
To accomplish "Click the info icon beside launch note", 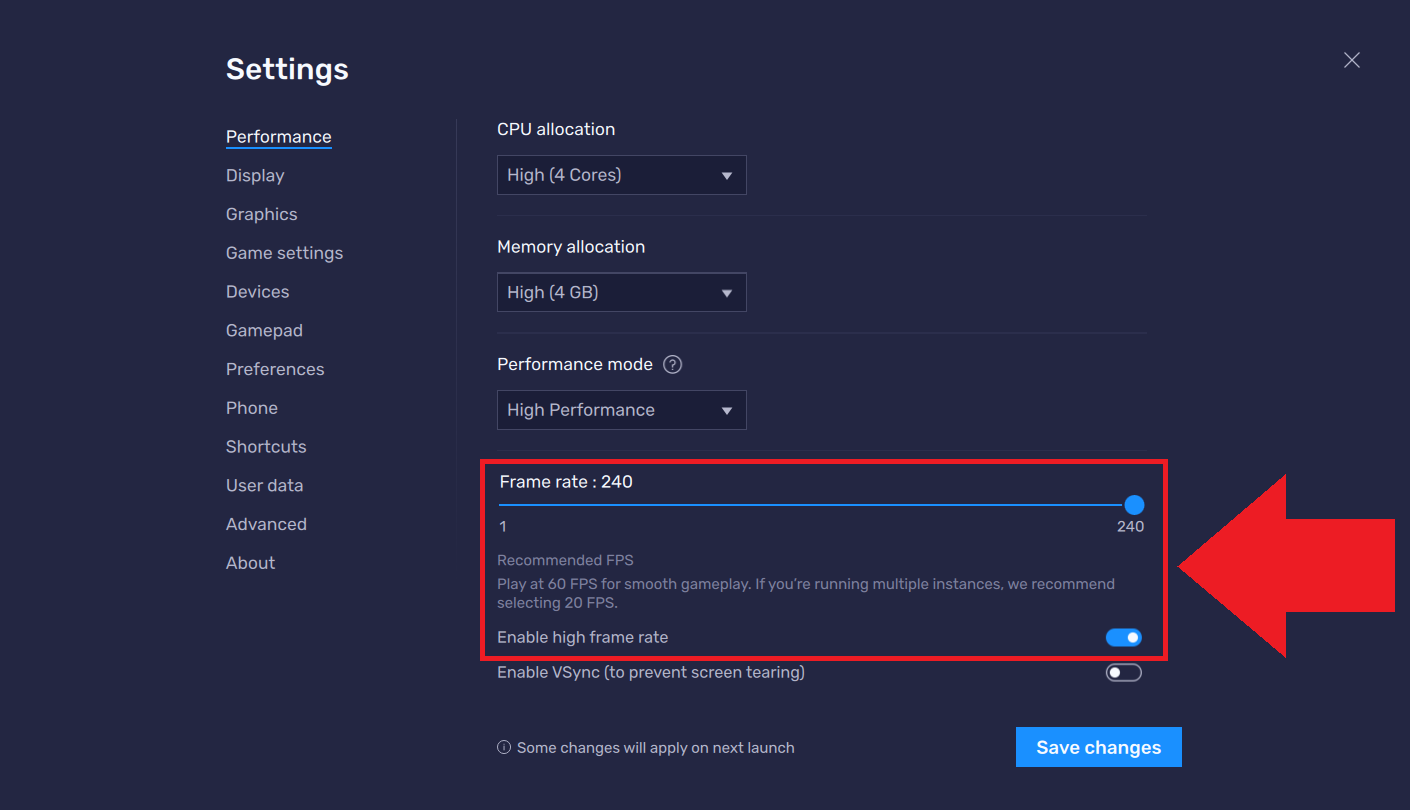I will [504, 747].
